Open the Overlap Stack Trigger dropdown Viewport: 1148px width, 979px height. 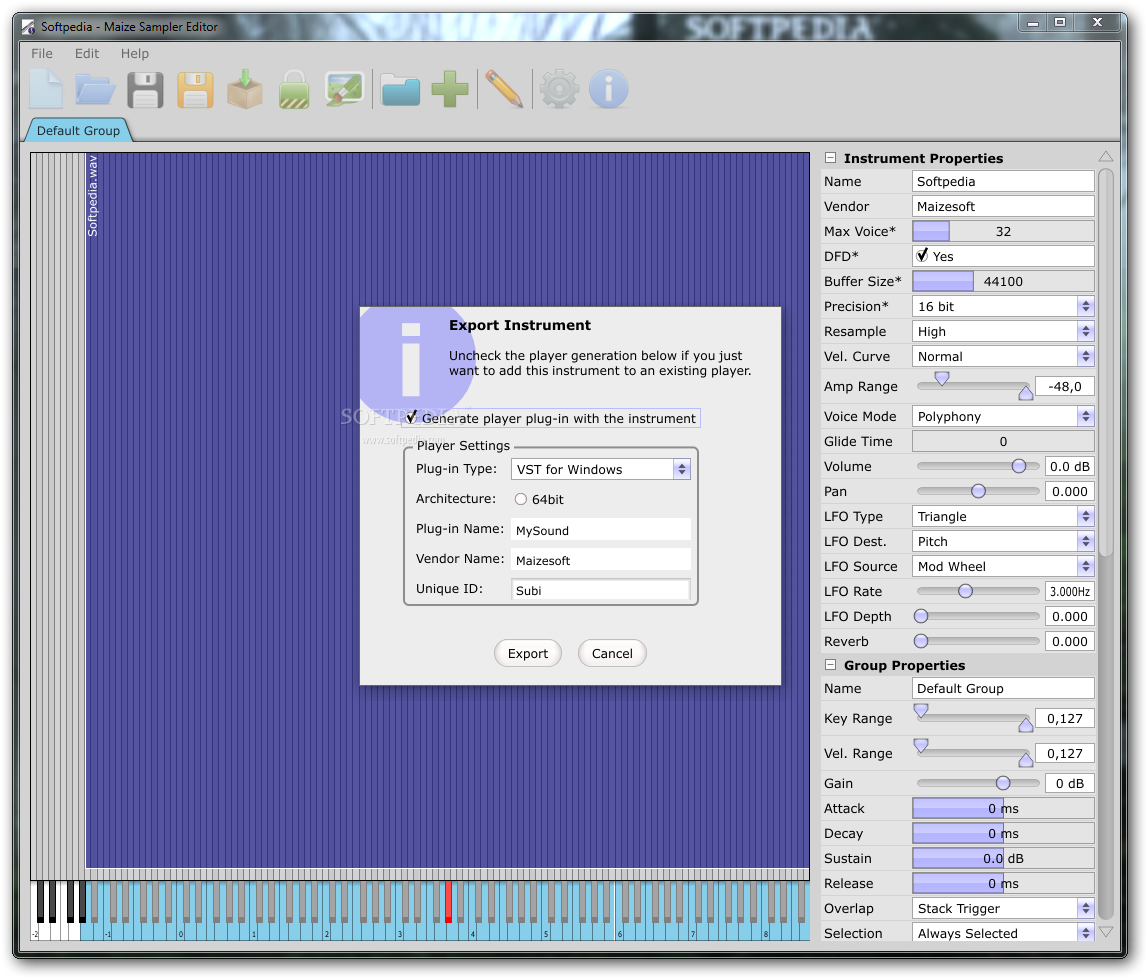[x=1003, y=908]
